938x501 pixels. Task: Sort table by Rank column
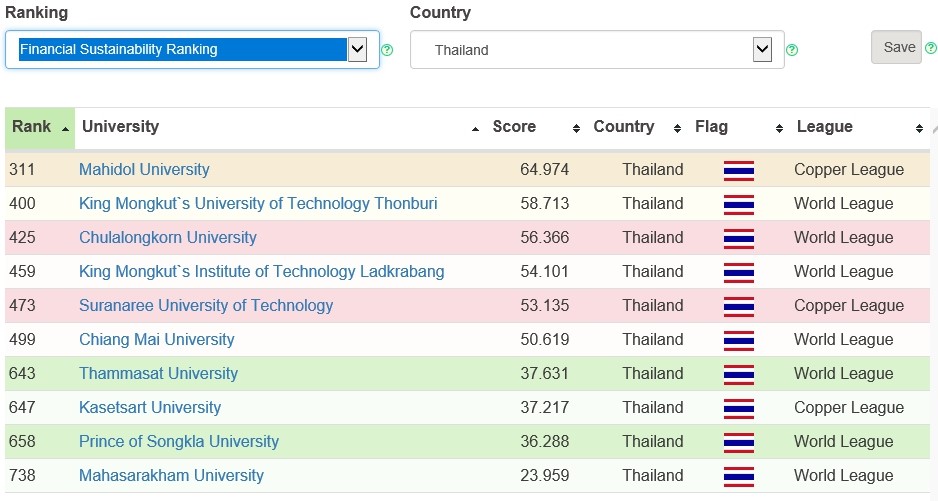click(x=40, y=127)
